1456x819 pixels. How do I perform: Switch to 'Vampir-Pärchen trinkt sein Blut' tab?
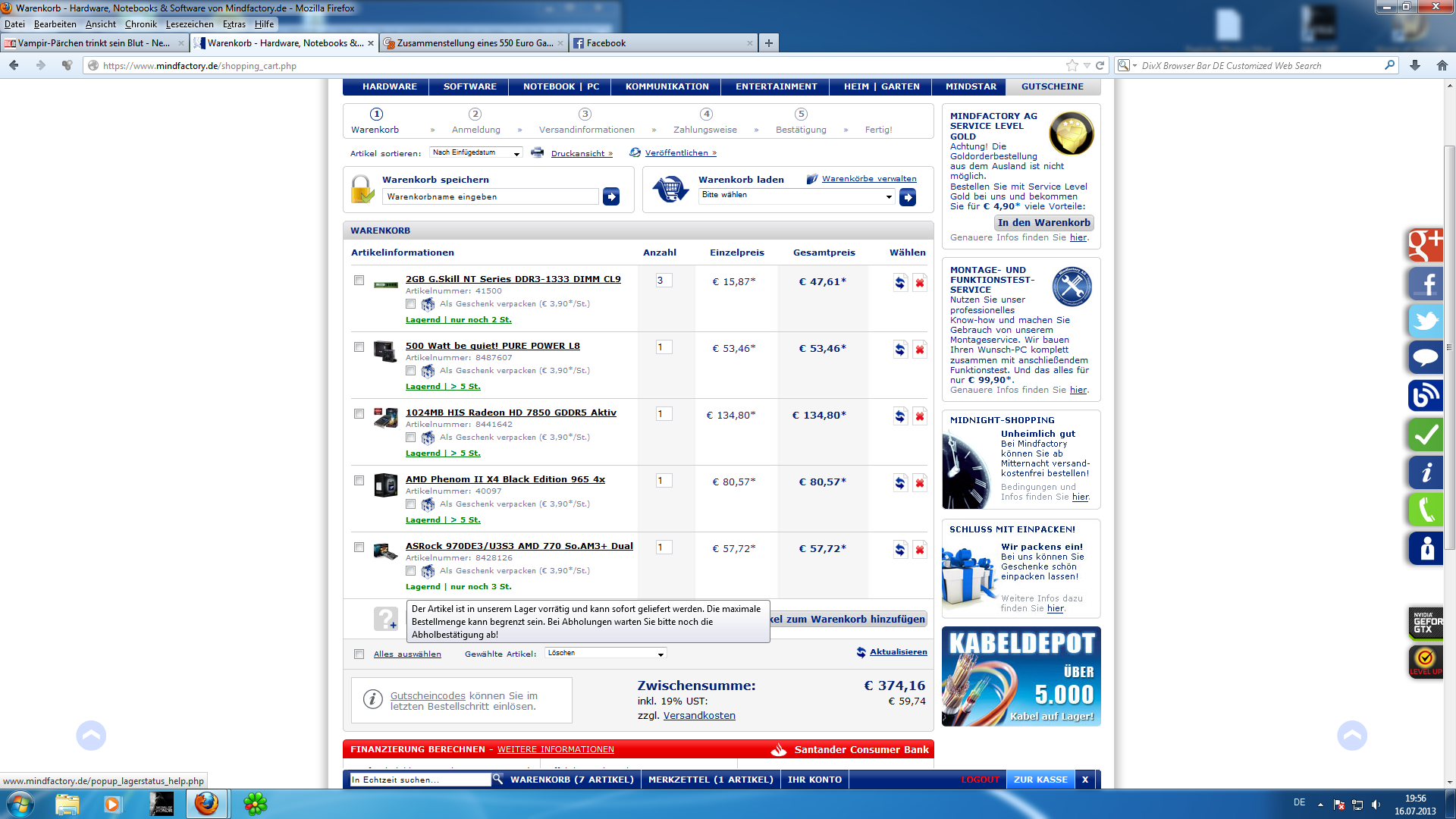95,43
